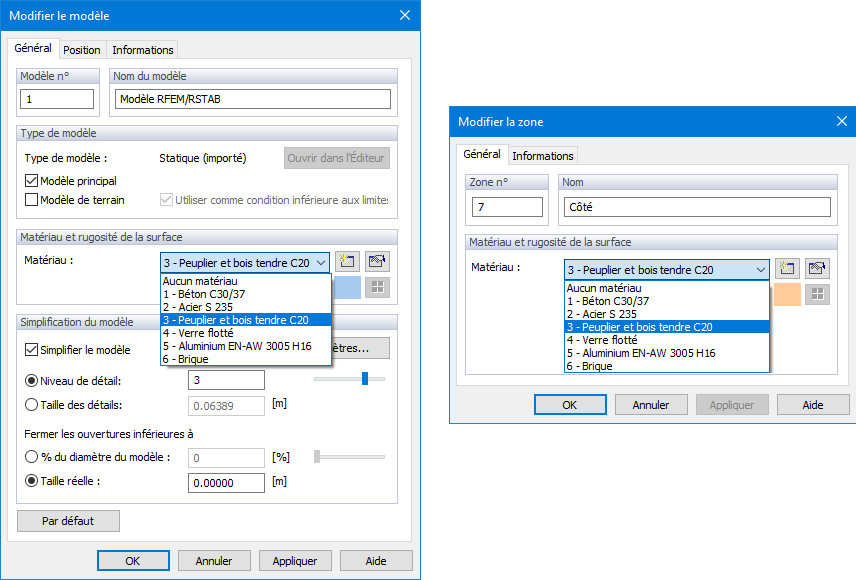Toggle Utiliser comme condition inférieure checkbox
This screenshot has width=856, height=580.
[x=166, y=200]
